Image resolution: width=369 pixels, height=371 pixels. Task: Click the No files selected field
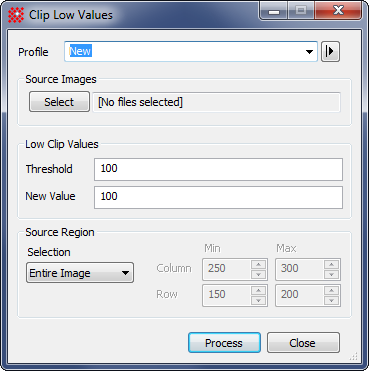216,102
